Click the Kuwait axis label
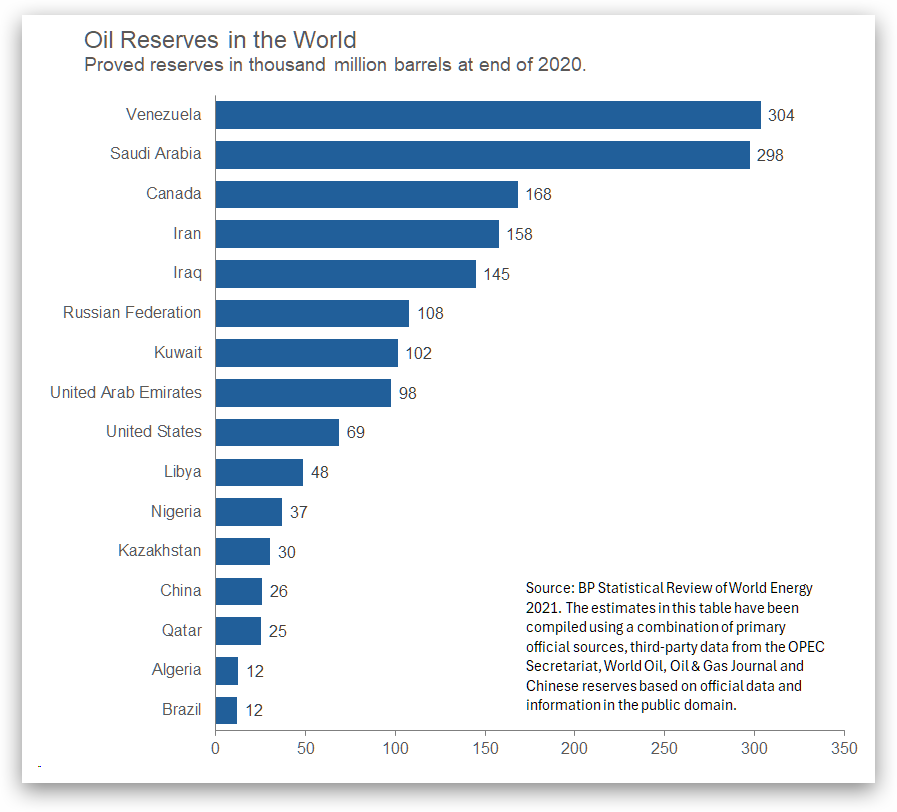The height and width of the screenshot is (812, 897). [177, 353]
